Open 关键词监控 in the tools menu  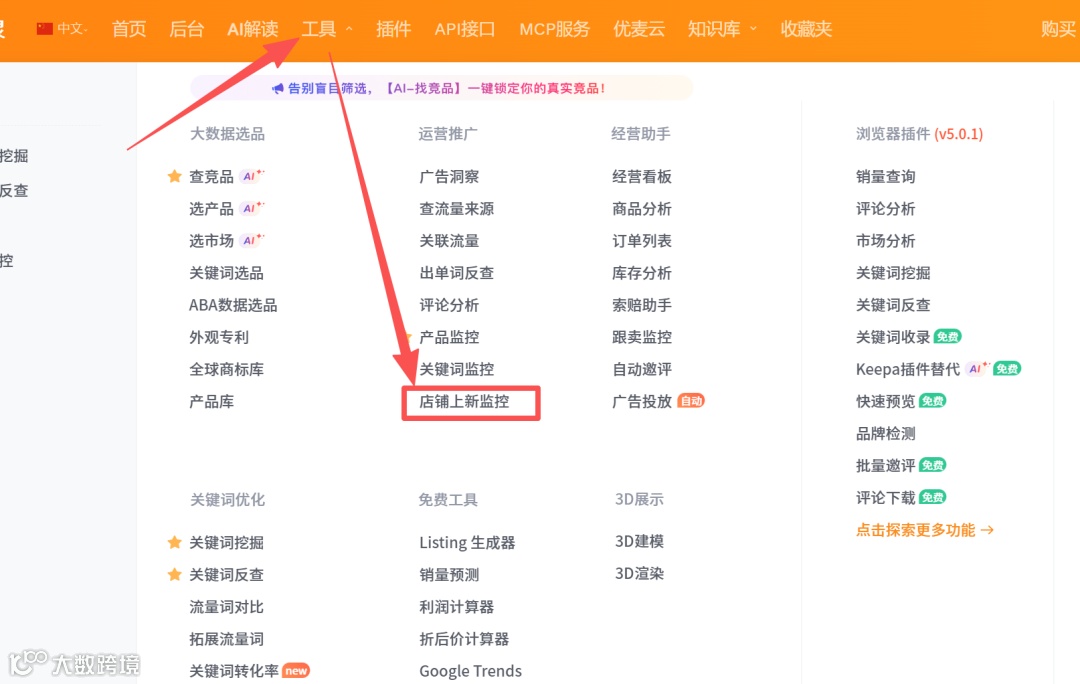tap(457, 369)
